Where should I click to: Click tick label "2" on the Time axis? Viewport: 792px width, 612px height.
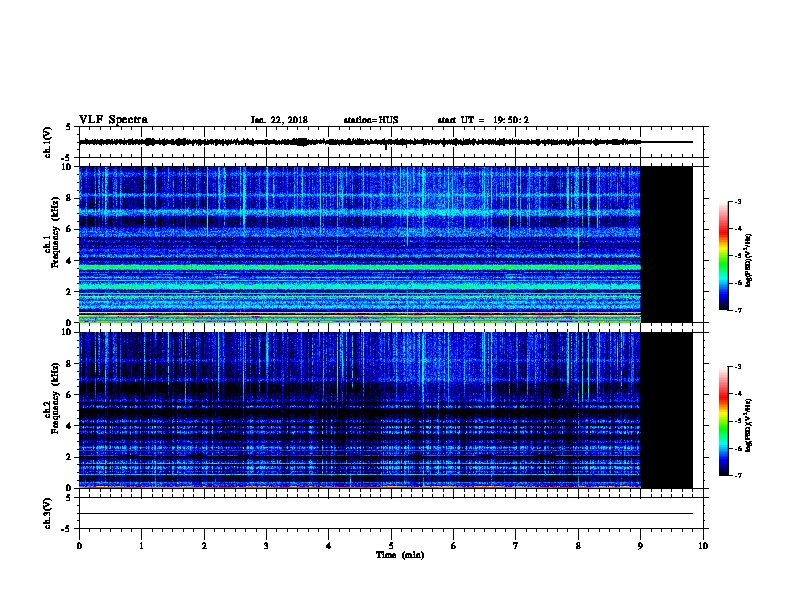[x=204, y=546]
